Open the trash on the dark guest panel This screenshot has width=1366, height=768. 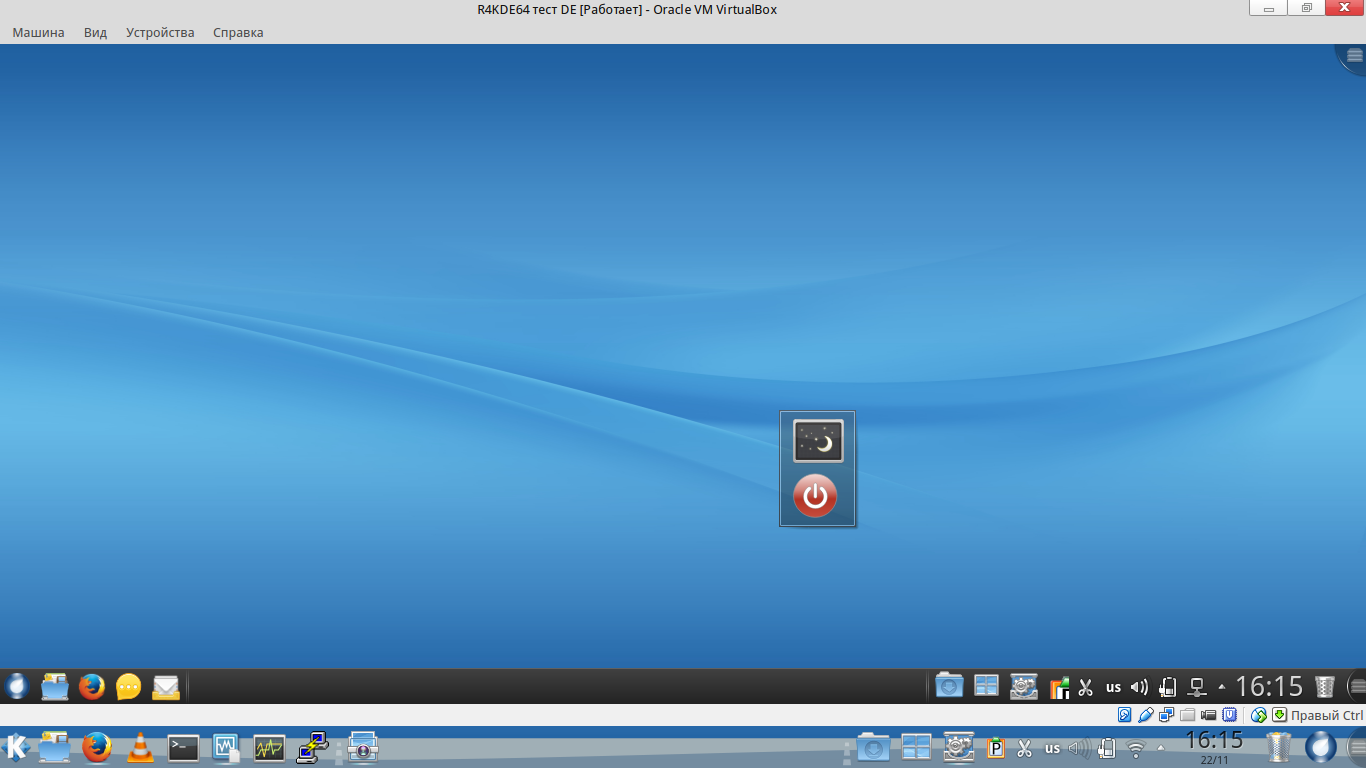(x=1325, y=686)
